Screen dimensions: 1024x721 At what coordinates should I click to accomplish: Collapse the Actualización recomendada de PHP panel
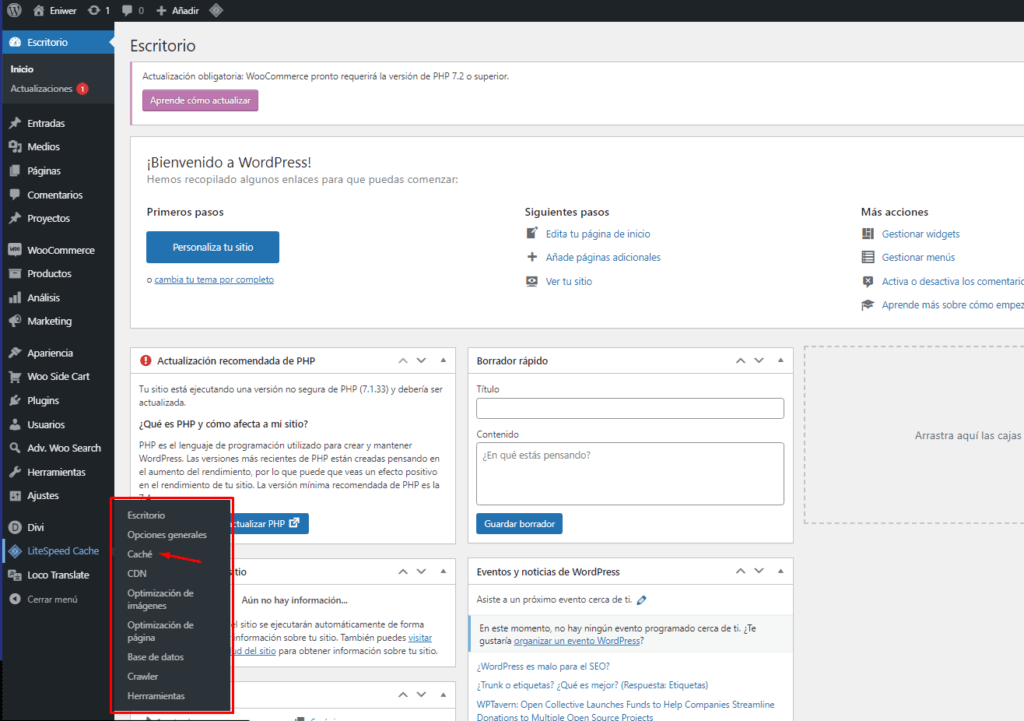coord(443,360)
